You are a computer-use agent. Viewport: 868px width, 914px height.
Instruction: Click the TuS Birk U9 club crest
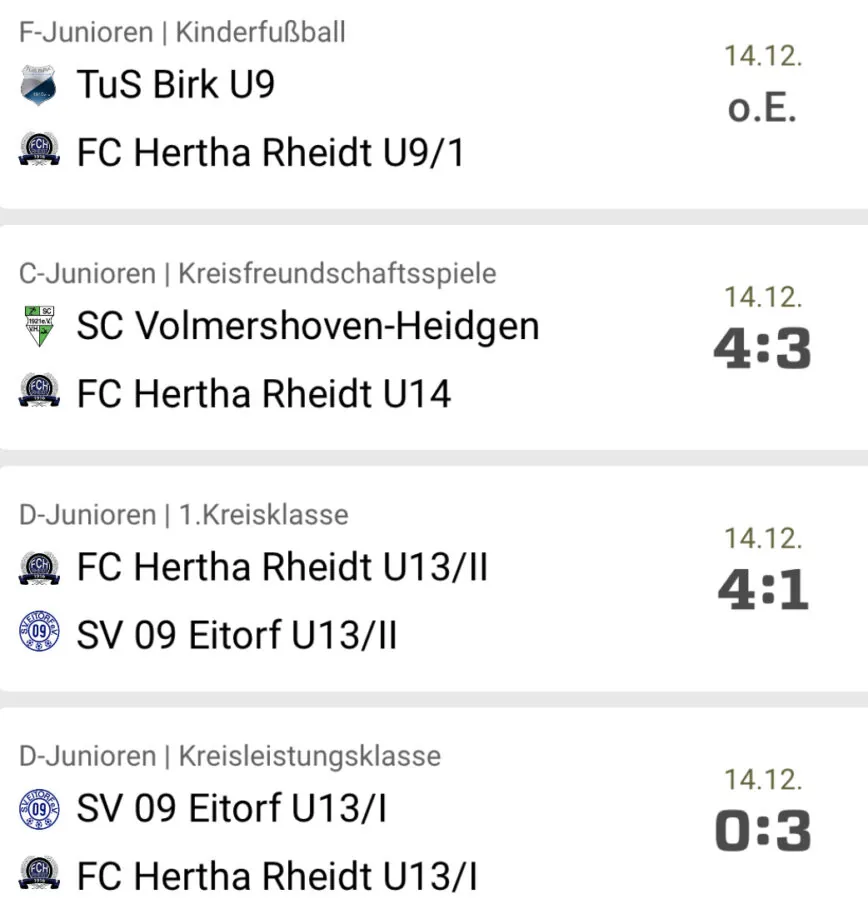point(39,85)
